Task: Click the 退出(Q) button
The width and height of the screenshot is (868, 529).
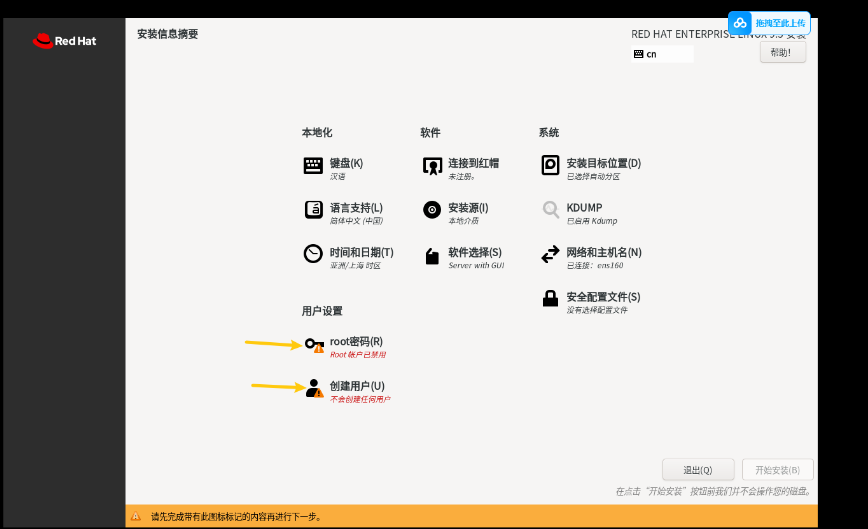Action: click(698, 470)
